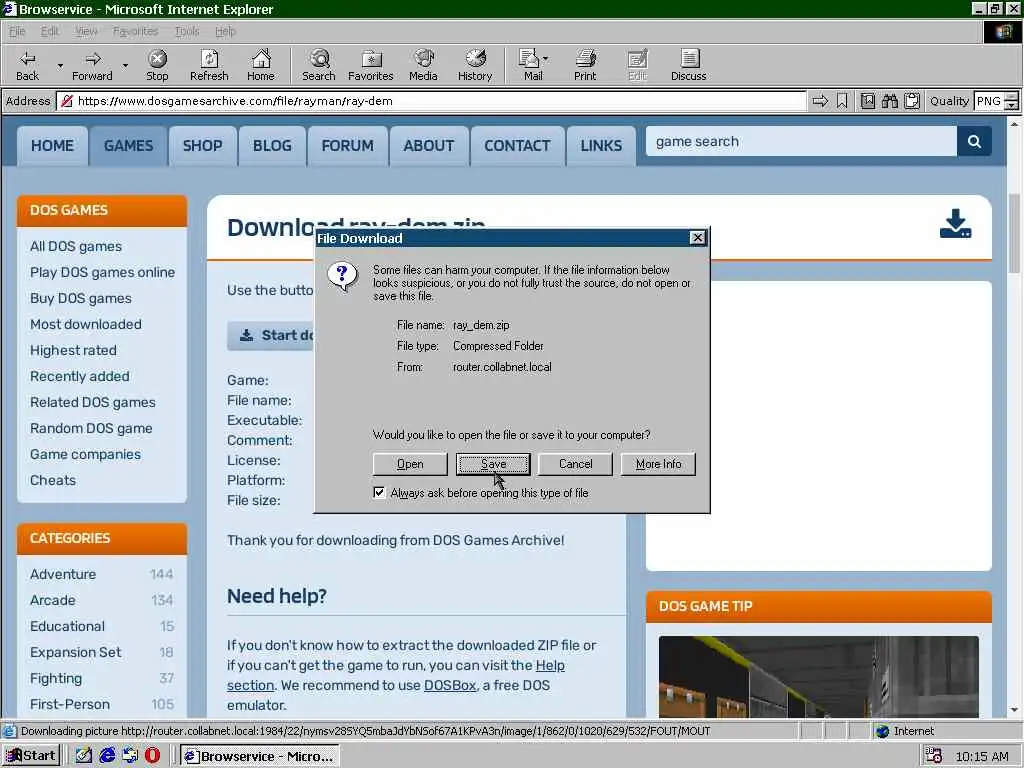The height and width of the screenshot is (768, 1024).
Task: Click the Show Desktop quick launch icon
Action: pos(84,756)
